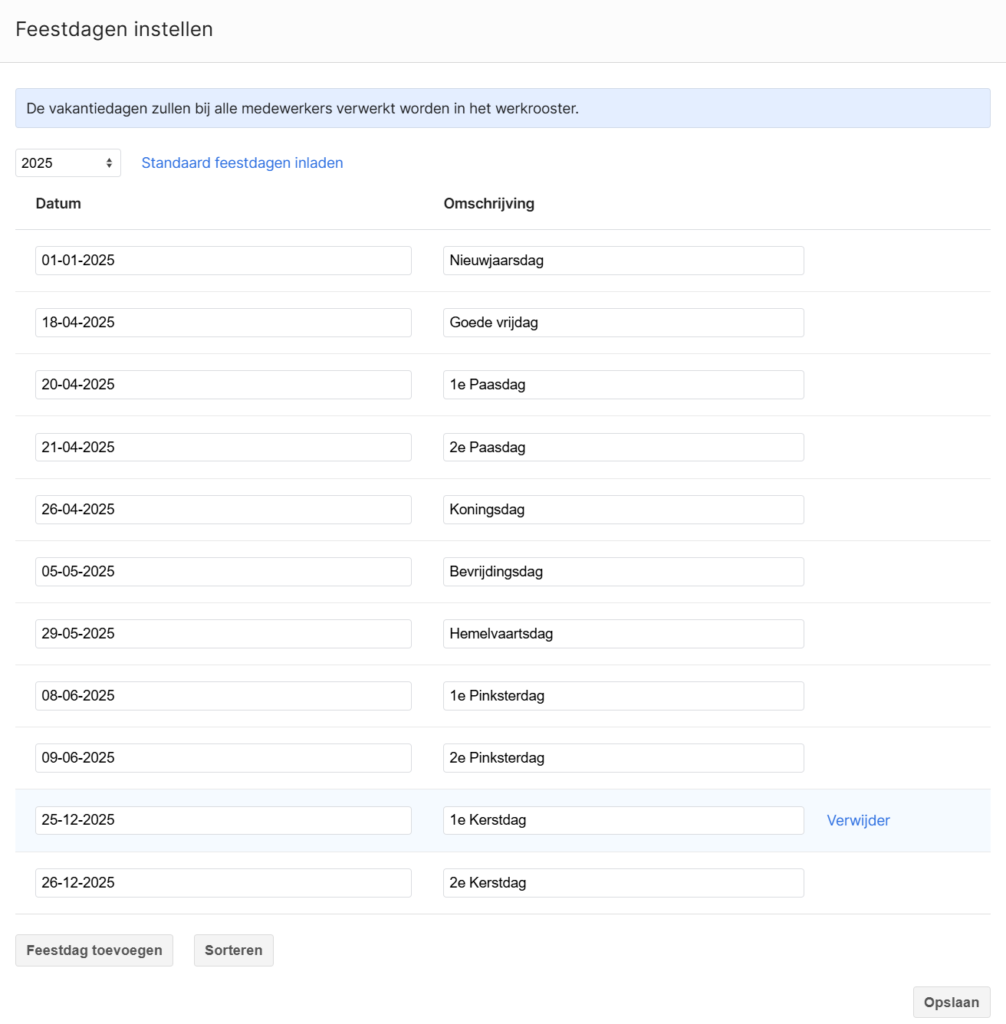Screen dimensions: 1006x1024
Task: Click the 05-05-2025 date input
Action: tap(223, 571)
